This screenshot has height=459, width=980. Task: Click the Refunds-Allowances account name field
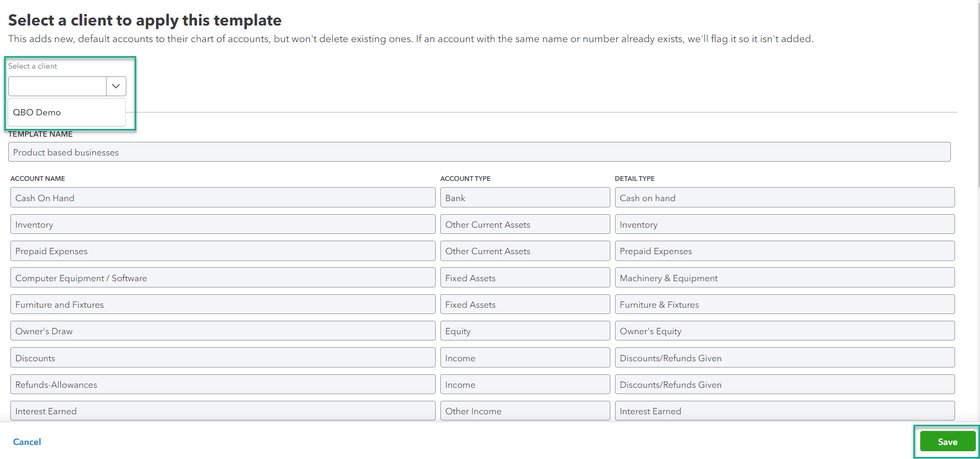click(x=222, y=384)
